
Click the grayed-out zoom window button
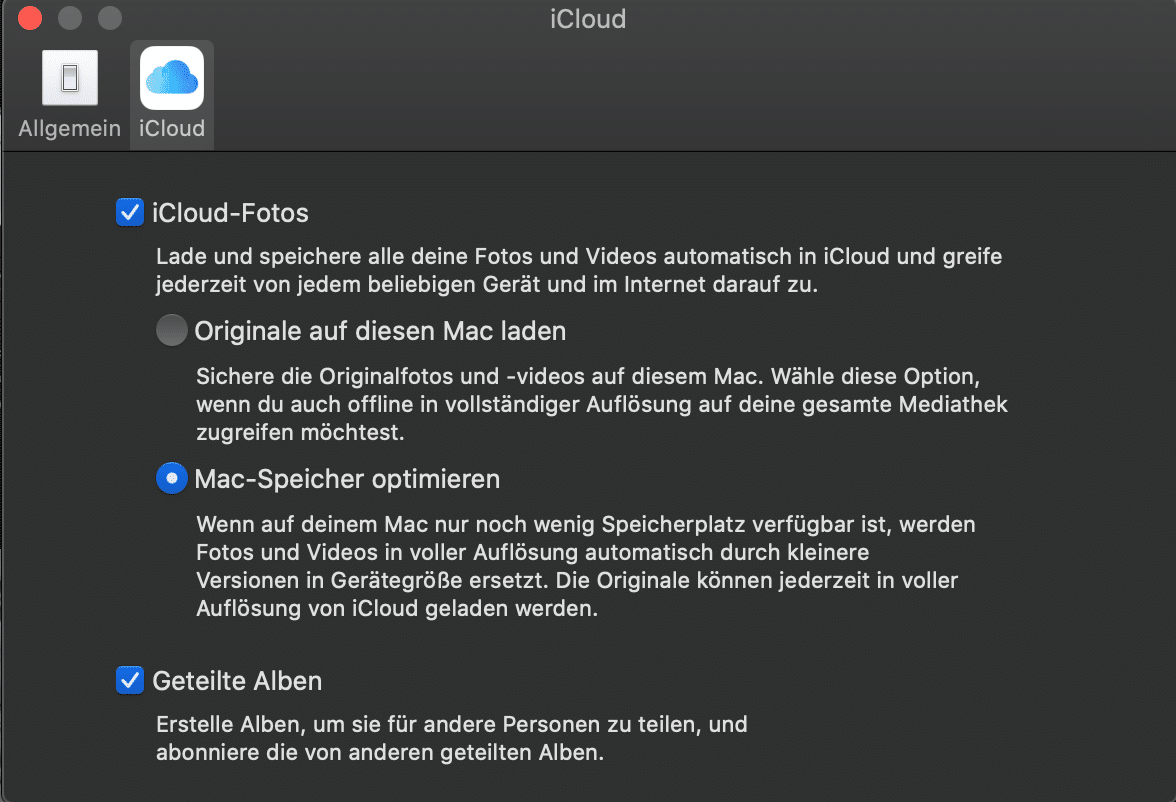110,17
